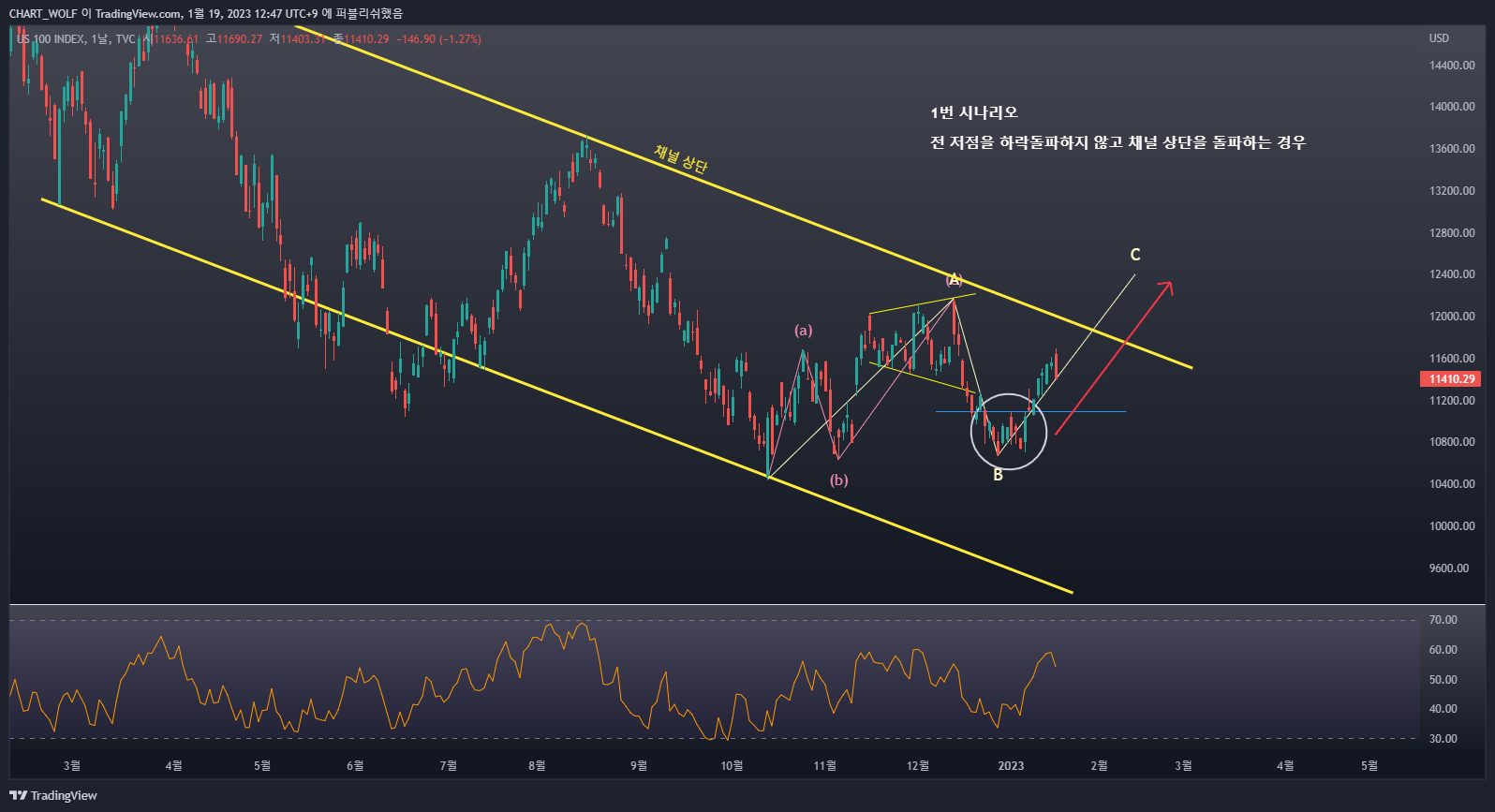Viewport: 1495px width, 812px height.
Task: Click the USD currency label on the price axis
Action: [1439, 38]
